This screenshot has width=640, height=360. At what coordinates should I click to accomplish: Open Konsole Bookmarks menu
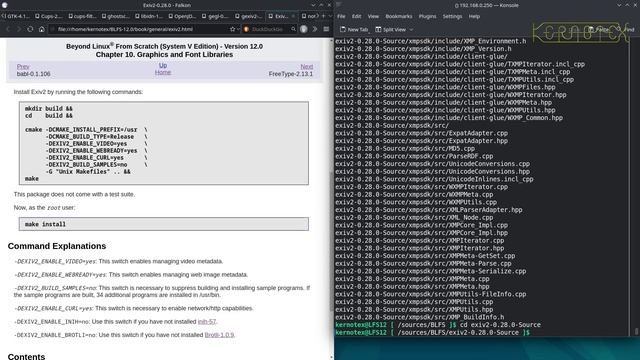pos(398,17)
